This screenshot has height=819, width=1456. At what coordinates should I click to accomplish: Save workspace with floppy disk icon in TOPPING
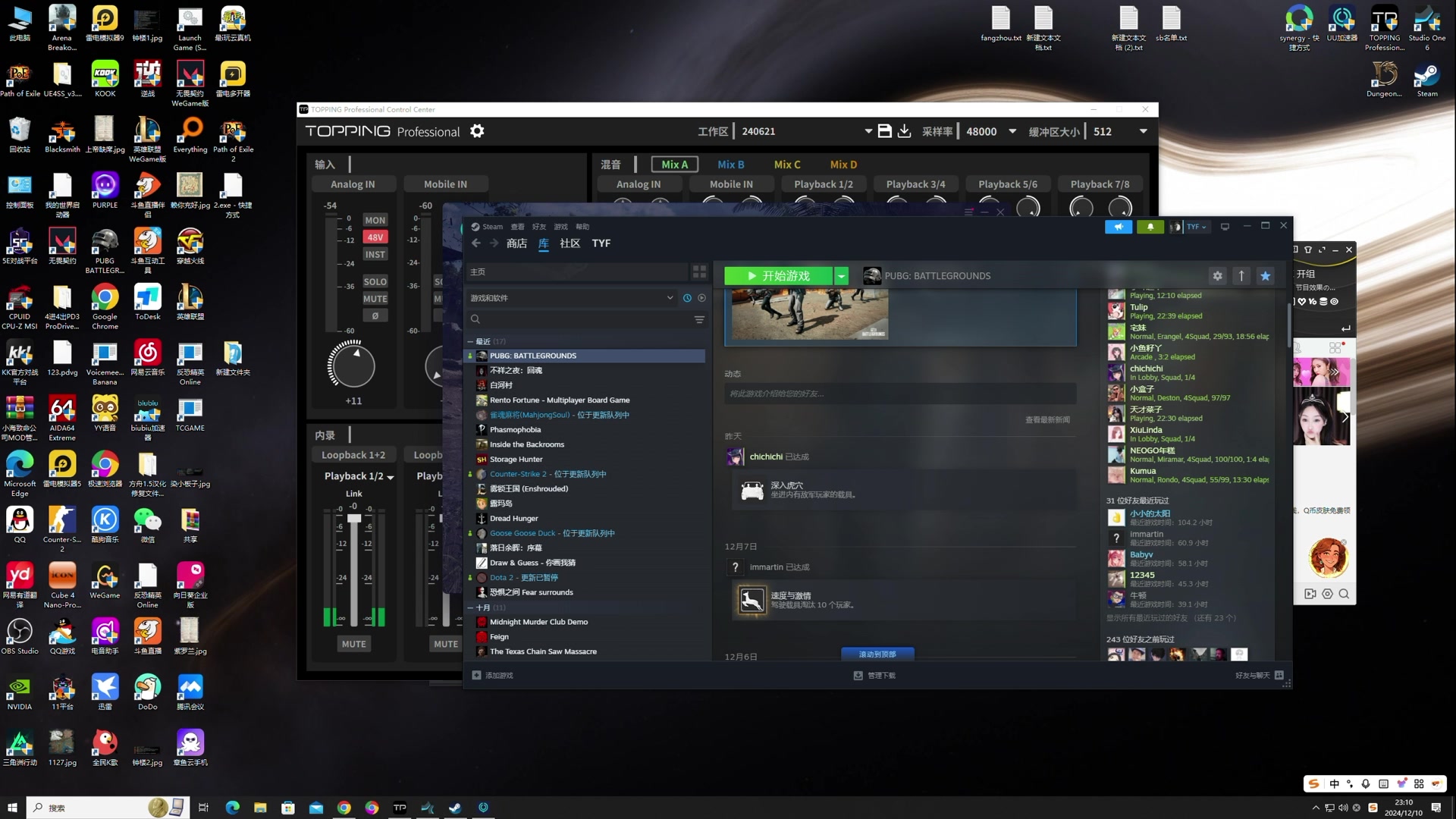tap(884, 131)
